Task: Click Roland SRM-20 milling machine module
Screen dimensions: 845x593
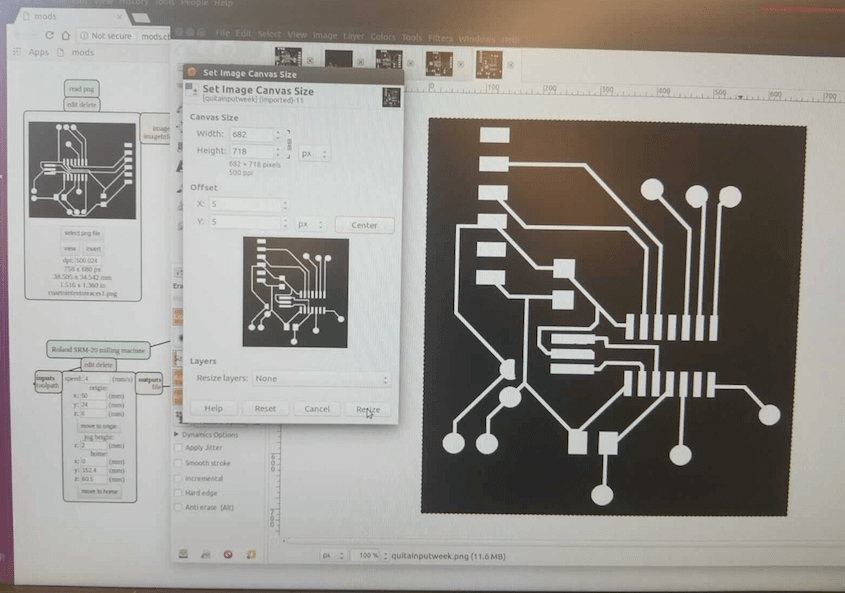Action: coord(98,350)
